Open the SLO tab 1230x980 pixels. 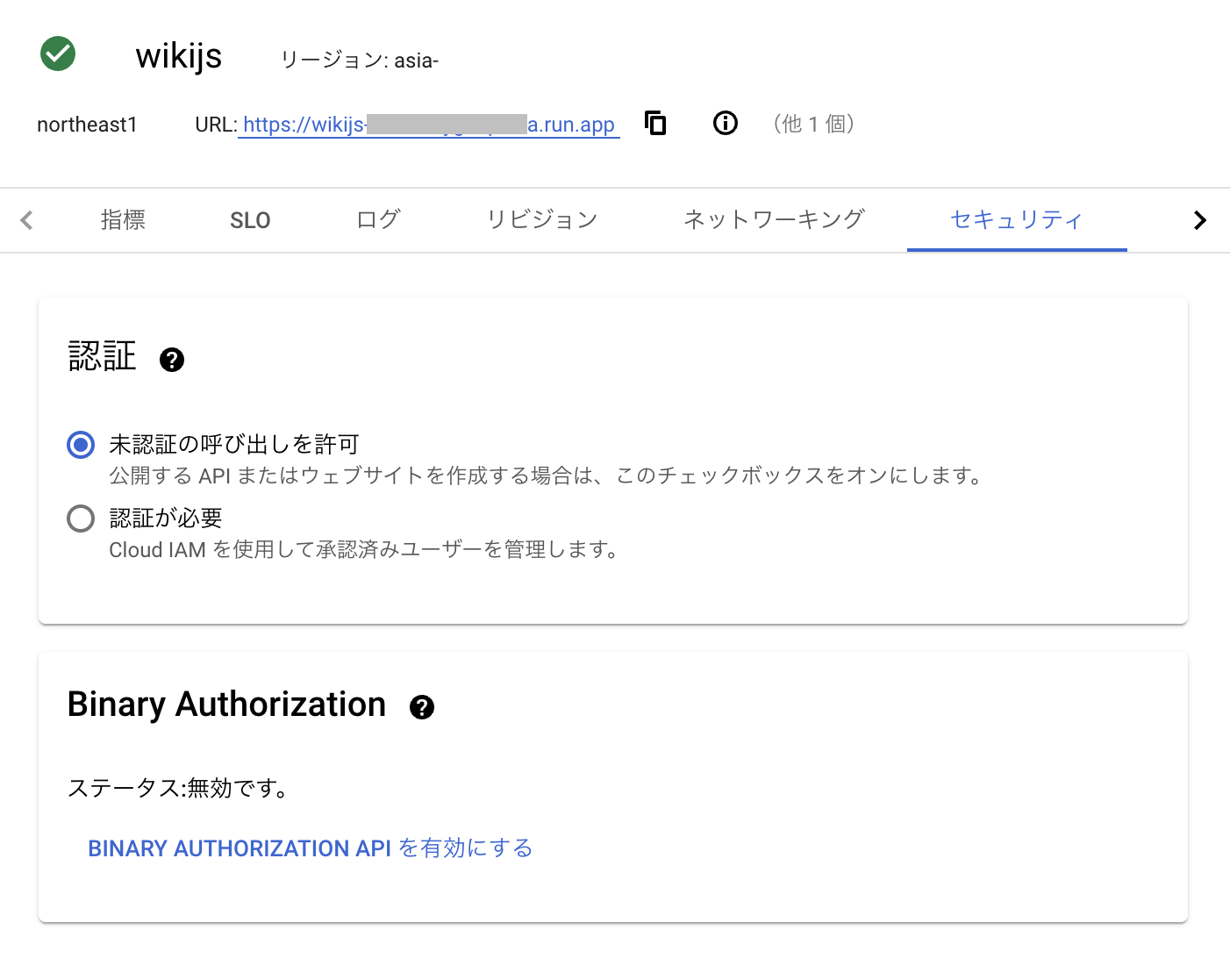tap(250, 219)
